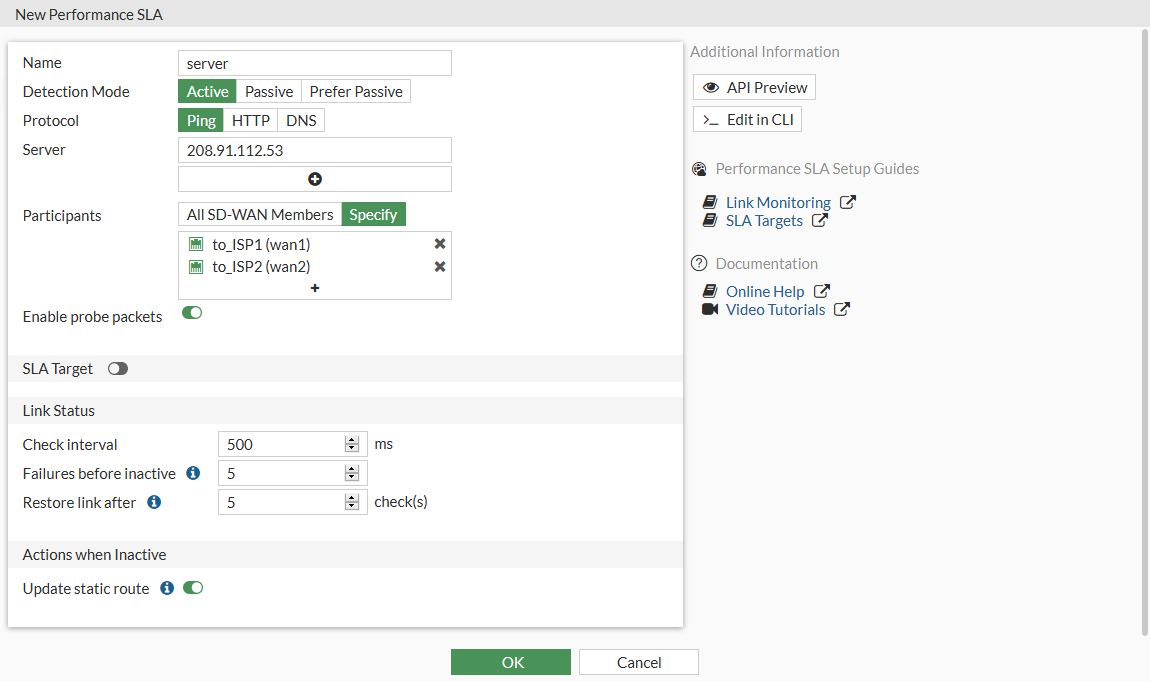The width and height of the screenshot is (1150, 681).
Task: Open the Online Help link
Action: pyautogui.click(x=765, y=291)
